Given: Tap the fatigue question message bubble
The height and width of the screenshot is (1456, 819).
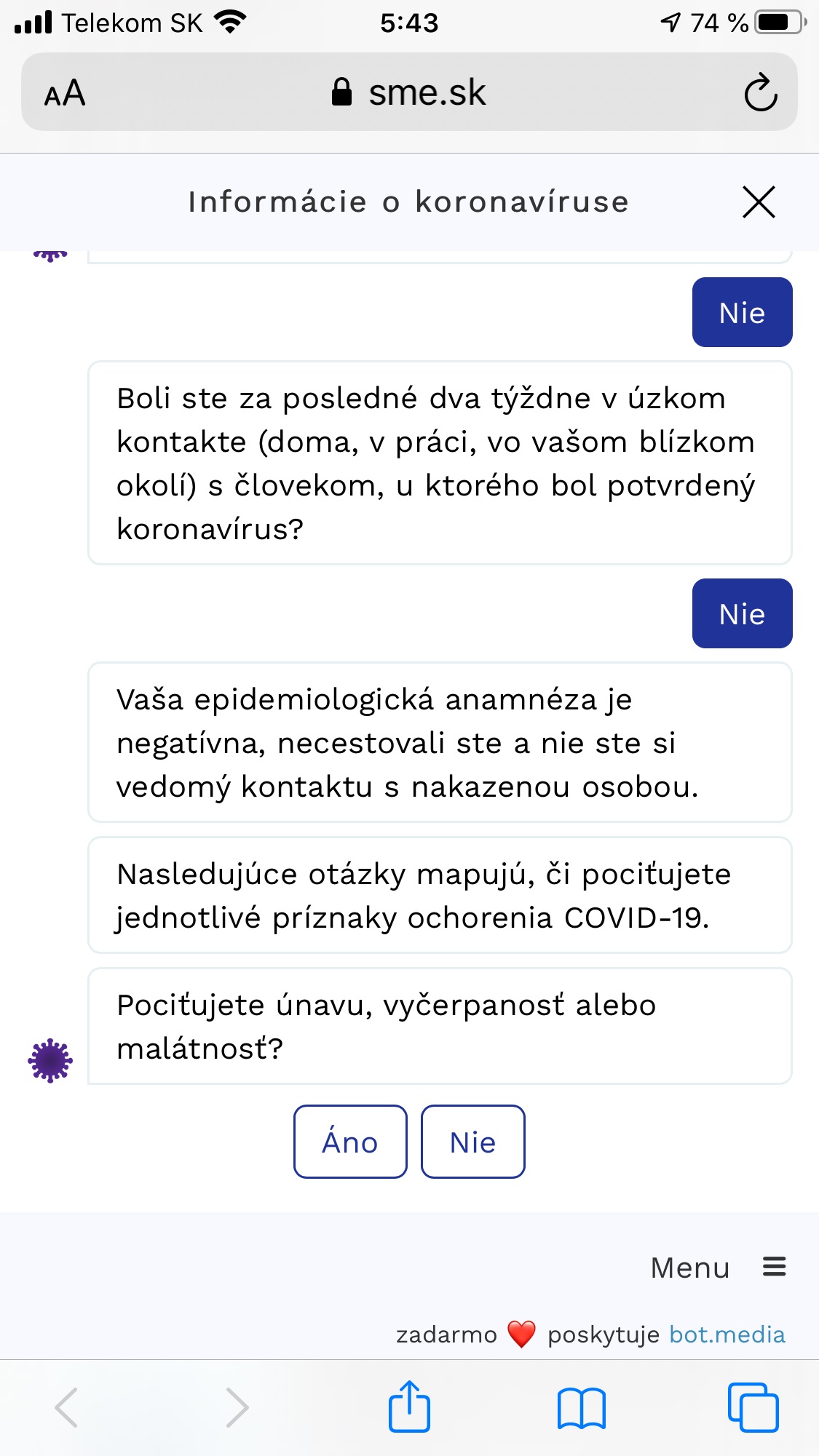Looking at the screenshot, I should pos(439,1026).
